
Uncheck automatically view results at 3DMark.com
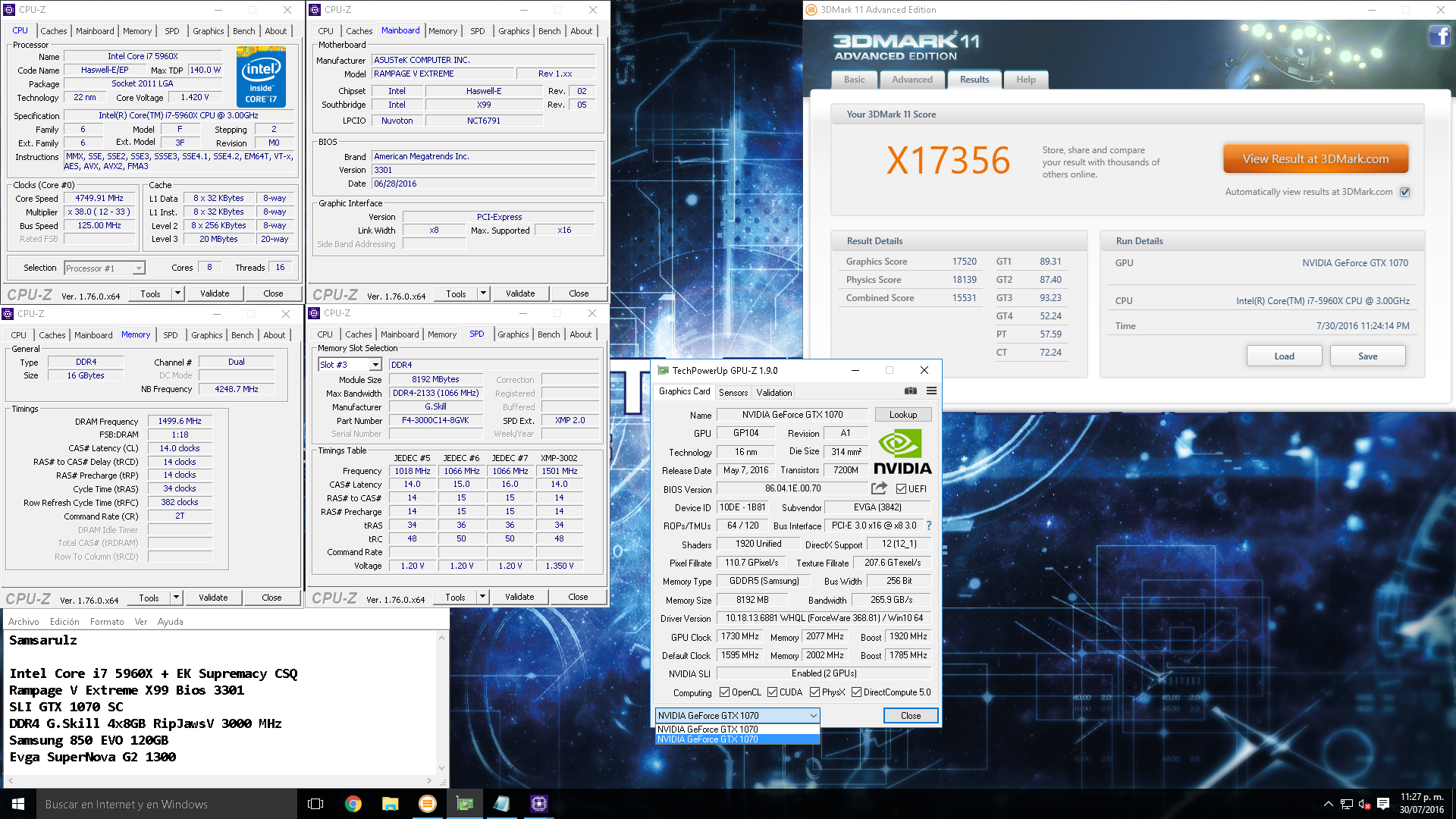[1404, 192]
